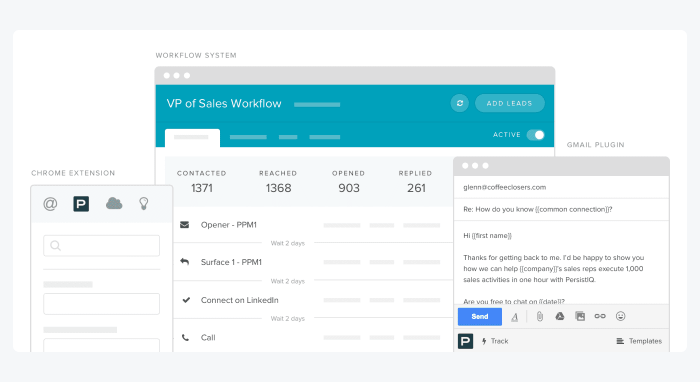Toggle the ACTIVE workflow switch
The height and width of the screenshot is (382, 700).
click(536, 135)
